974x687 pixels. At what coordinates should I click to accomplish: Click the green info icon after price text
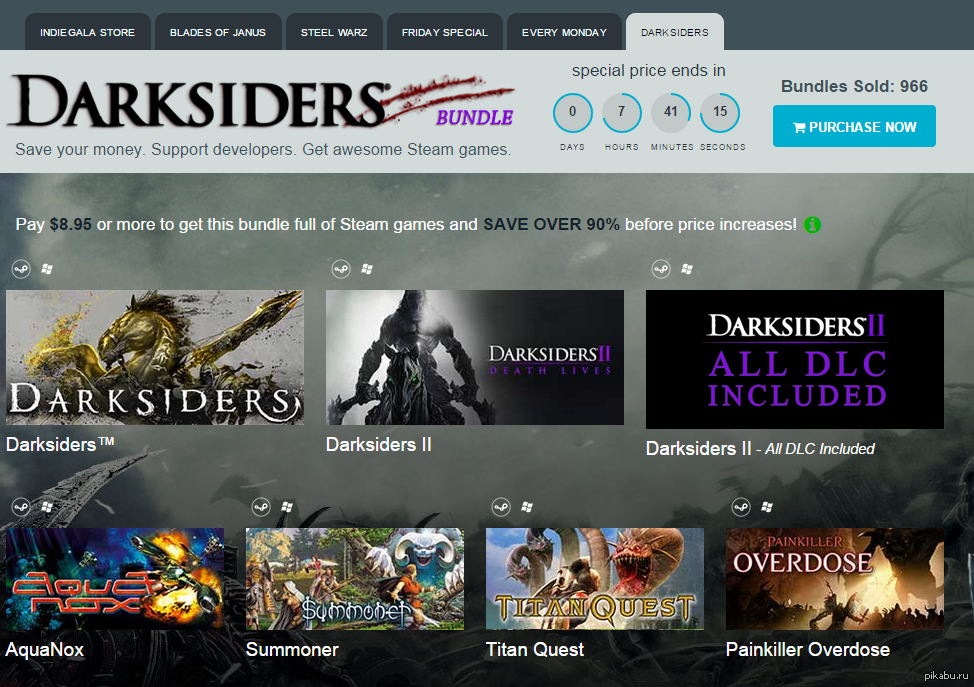click(812, 225)
